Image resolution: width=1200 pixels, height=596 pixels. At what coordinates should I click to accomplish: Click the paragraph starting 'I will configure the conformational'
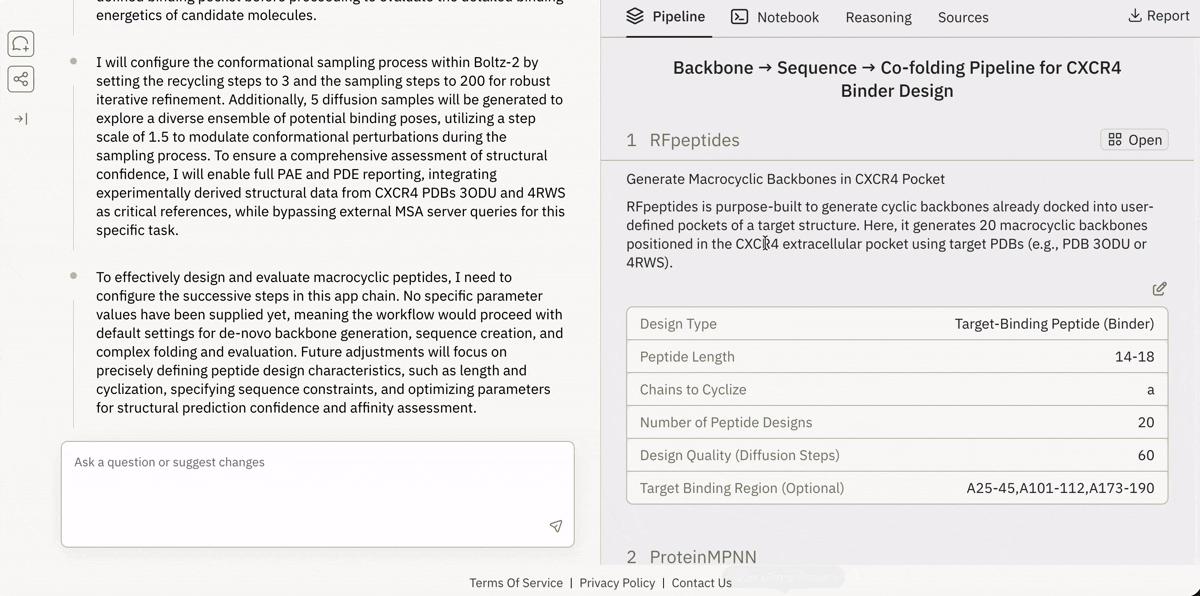click(x=330, y=146)
